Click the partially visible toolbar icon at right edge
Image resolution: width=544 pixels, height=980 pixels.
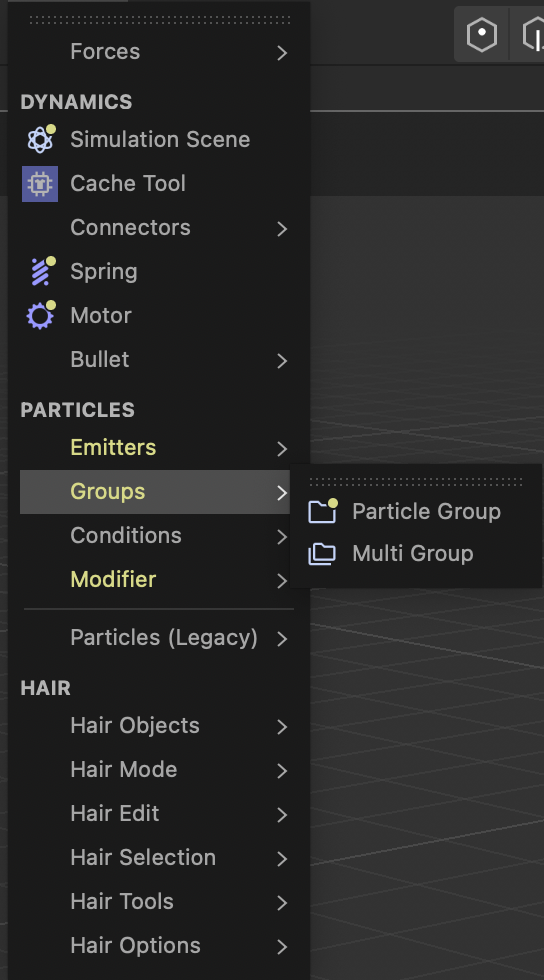(533, 34)
